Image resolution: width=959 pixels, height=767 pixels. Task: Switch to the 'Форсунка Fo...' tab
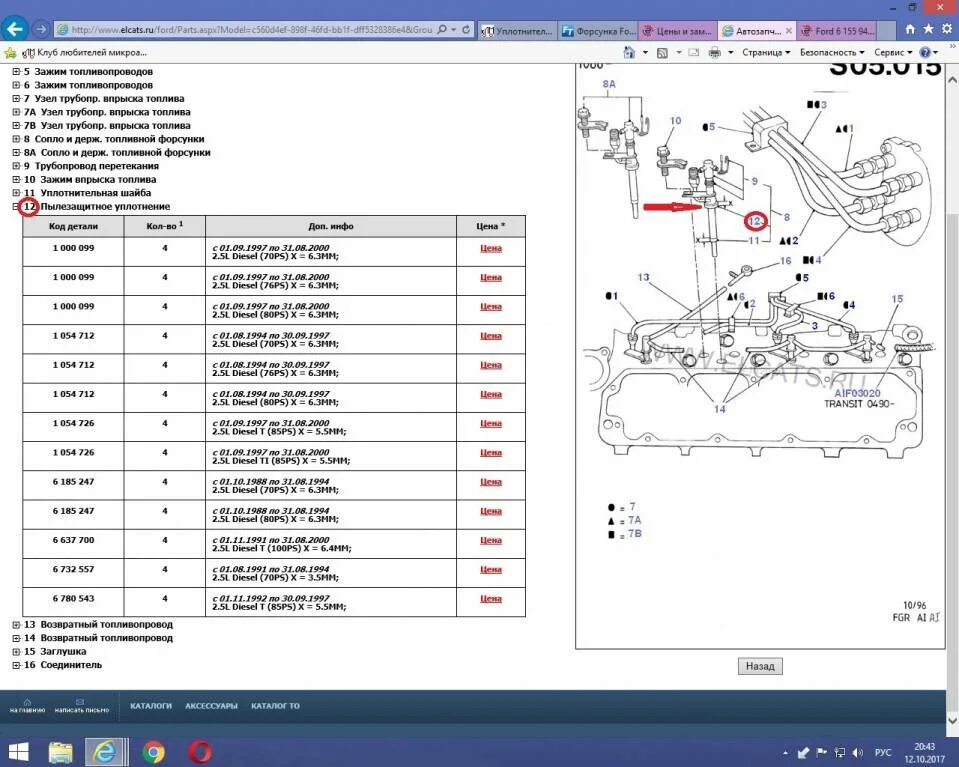coord(598,31)
